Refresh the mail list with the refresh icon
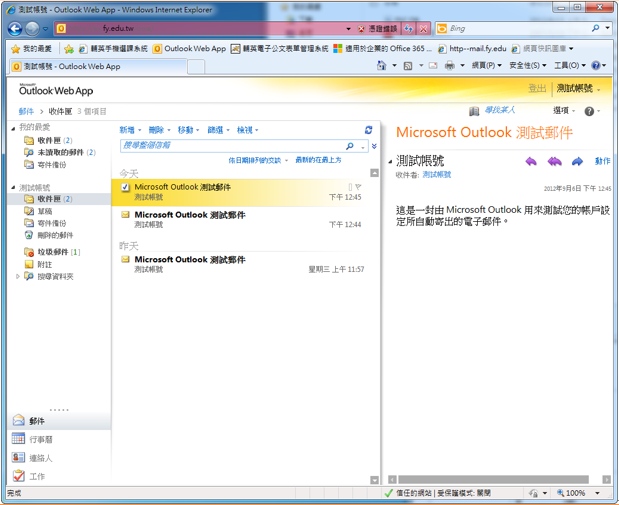Screen dimensions: 619x505 pos(369,130)
